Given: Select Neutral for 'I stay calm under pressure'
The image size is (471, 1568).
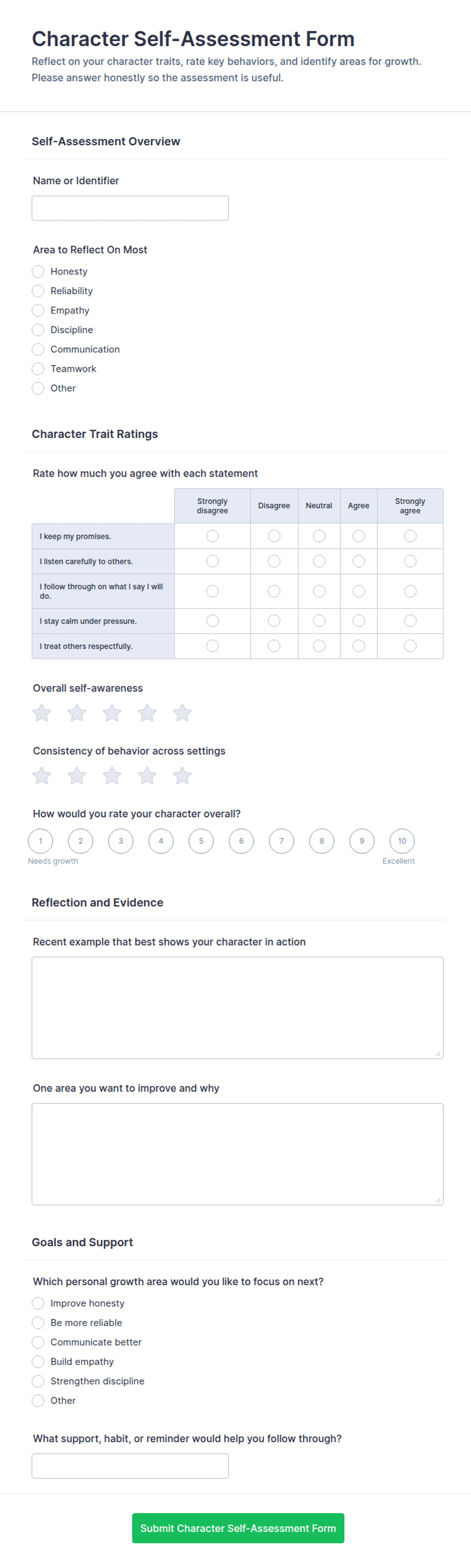Looking at the screenshot, I should pos(319,621).
